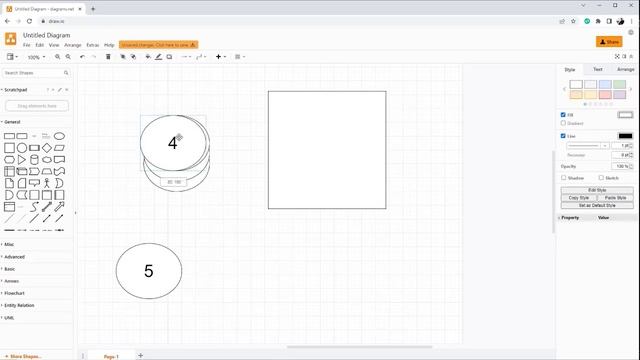Apply the blue style preset swatch

(x=605, y=84)
